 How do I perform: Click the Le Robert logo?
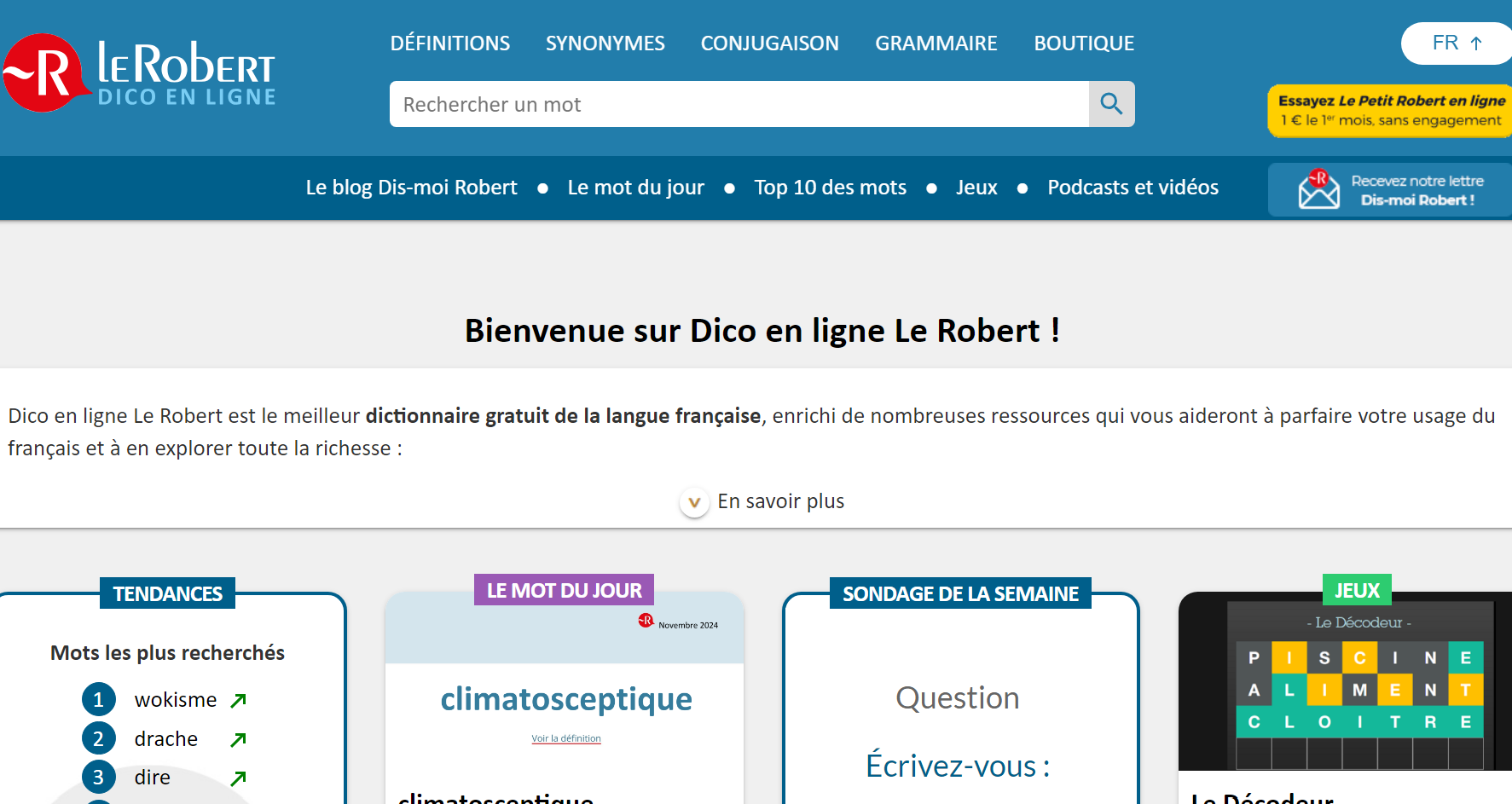tap(139, 73)
